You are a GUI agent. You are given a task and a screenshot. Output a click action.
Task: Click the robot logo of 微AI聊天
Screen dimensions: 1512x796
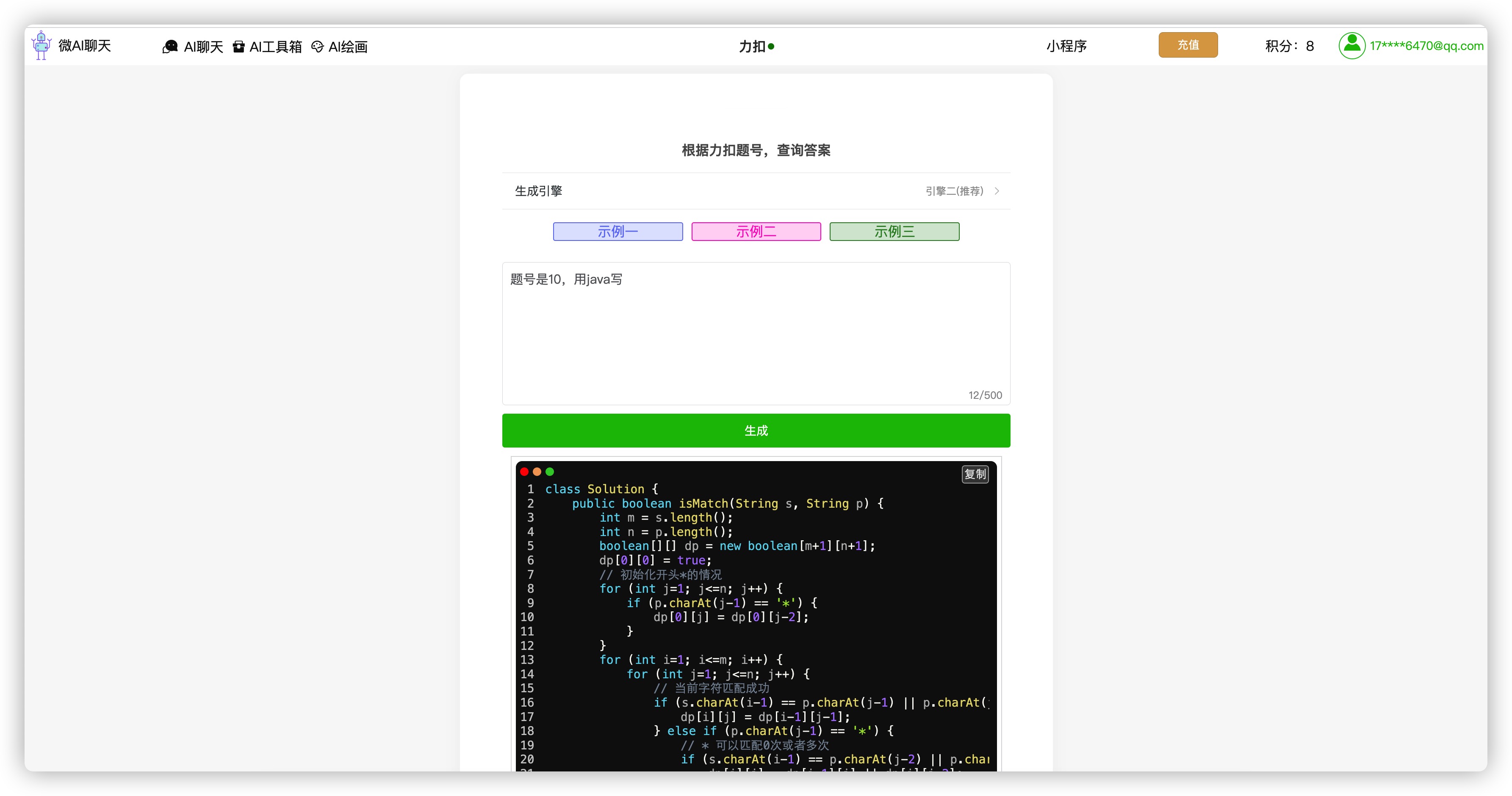(x=41, y=45)
